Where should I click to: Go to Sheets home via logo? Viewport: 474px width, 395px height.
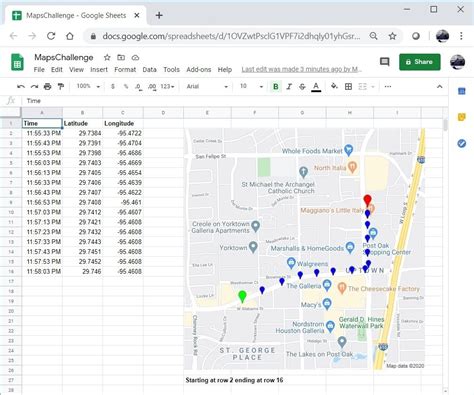[17, 62]
